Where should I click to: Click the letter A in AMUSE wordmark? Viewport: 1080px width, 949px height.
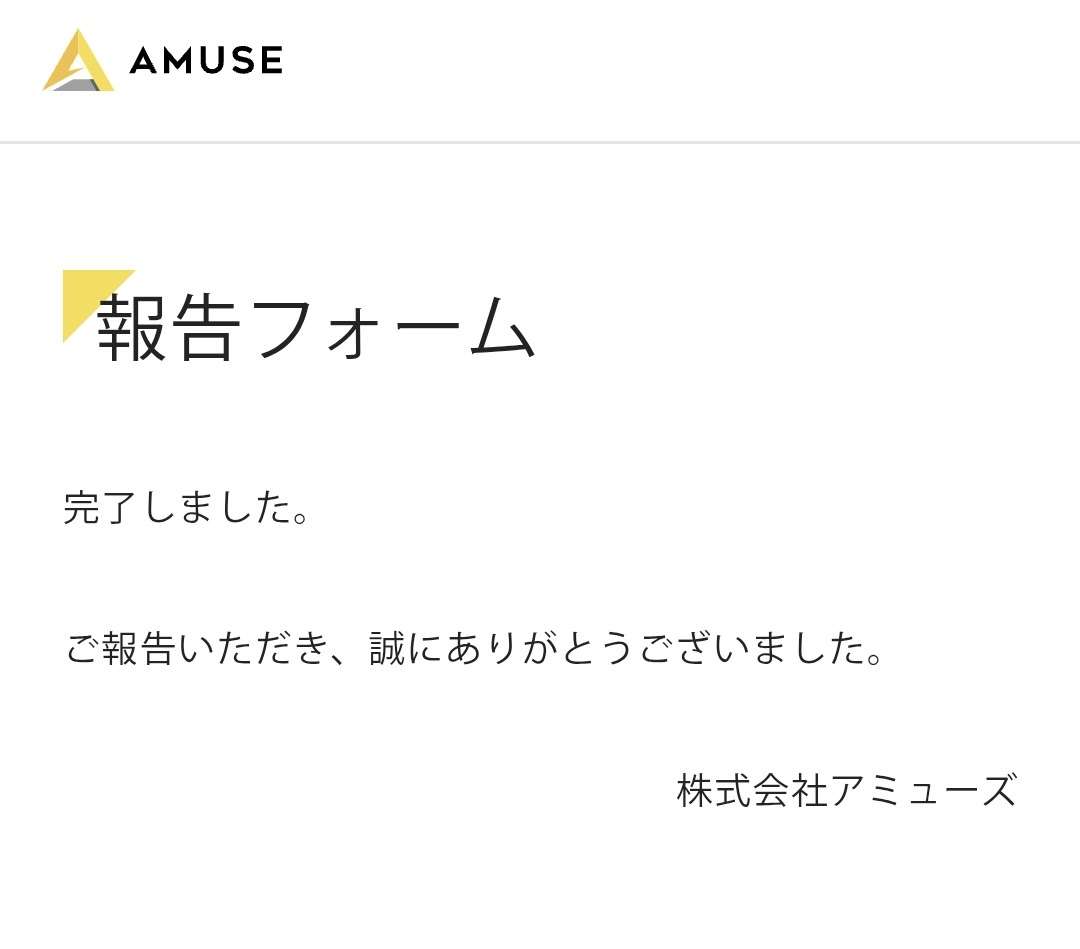pos(144,60)
